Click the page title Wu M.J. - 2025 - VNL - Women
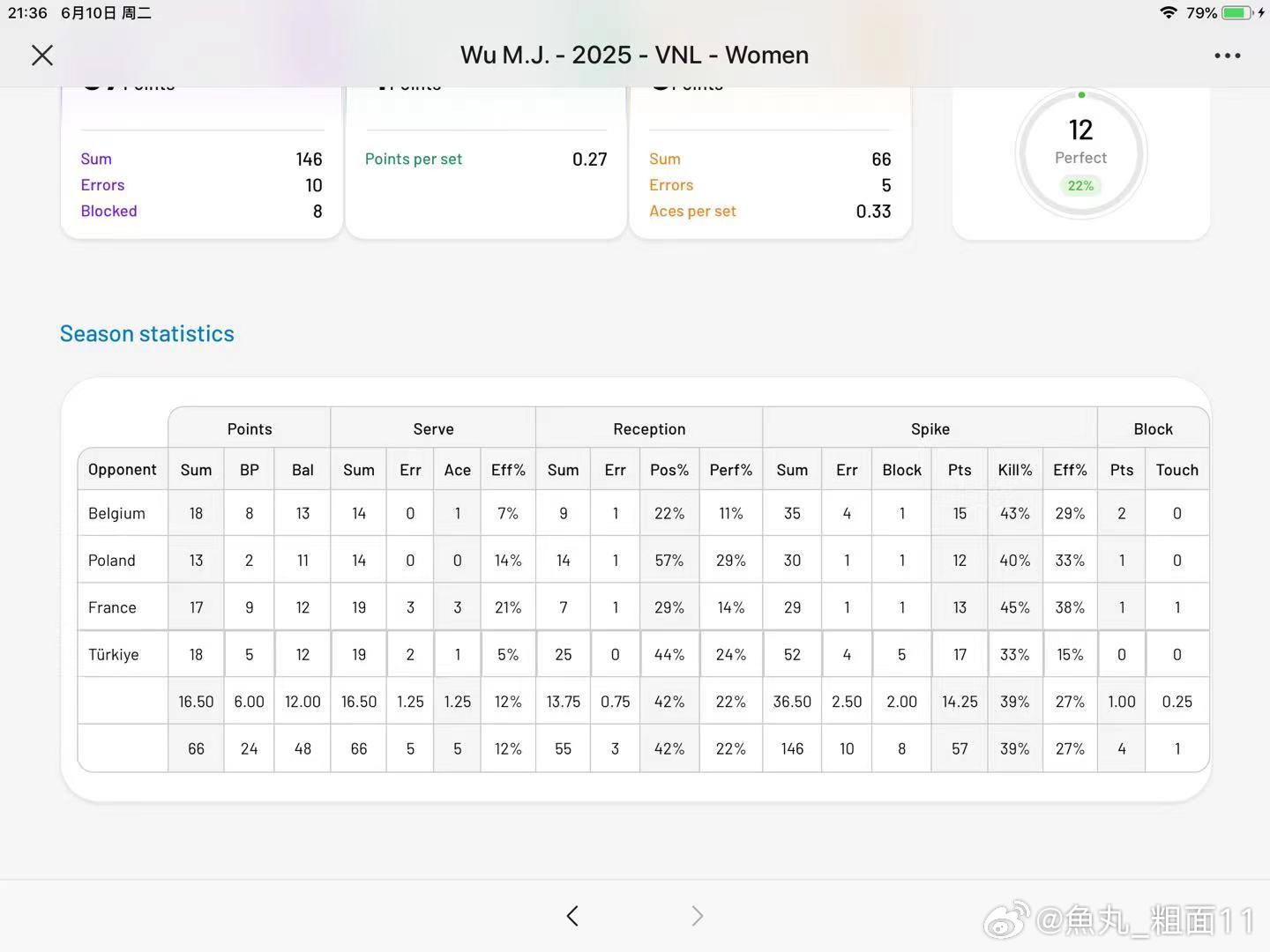1270x952 pixels. click(634, 56)
